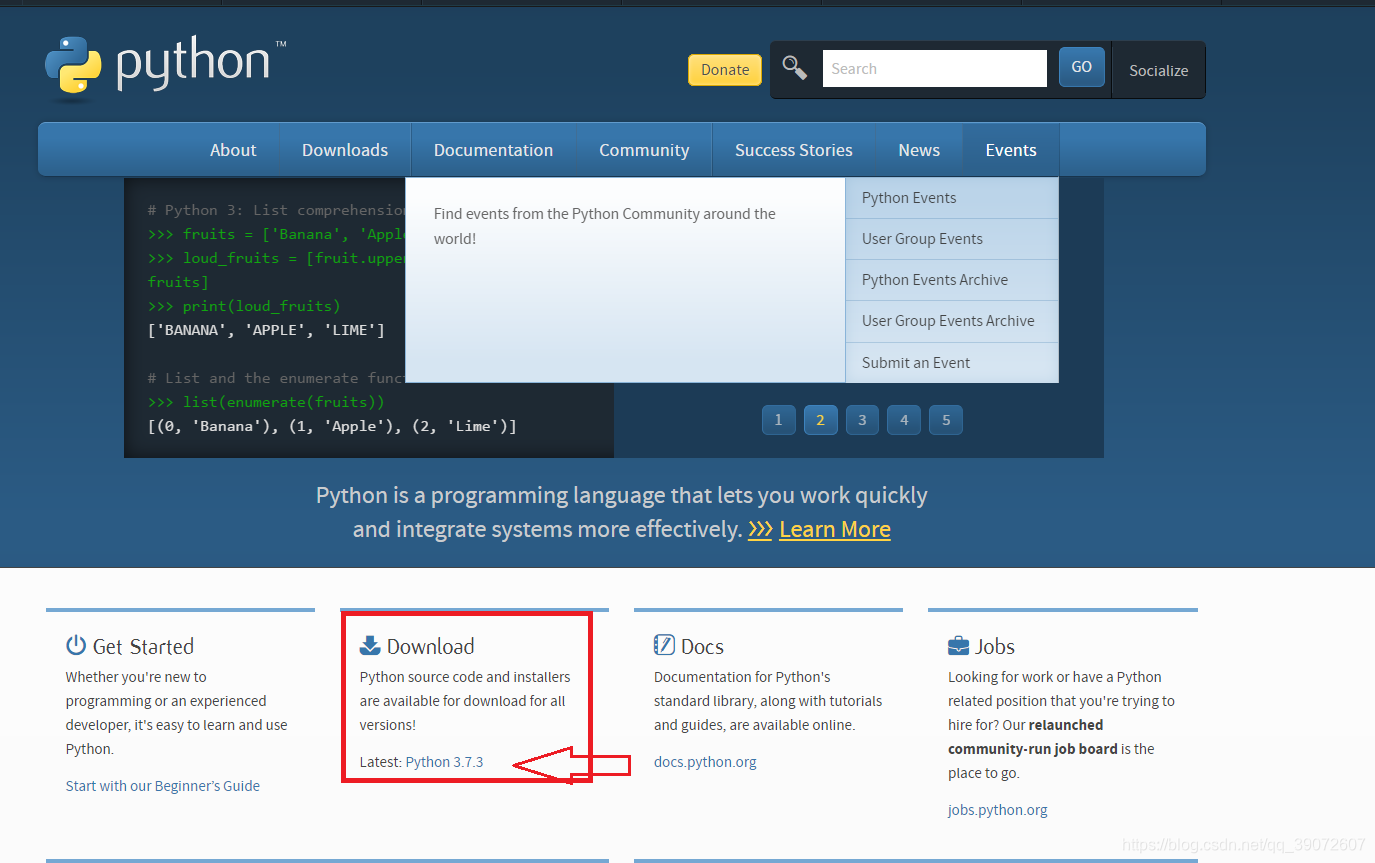Select User Group Events Archive item

click(x=952, y=321)
